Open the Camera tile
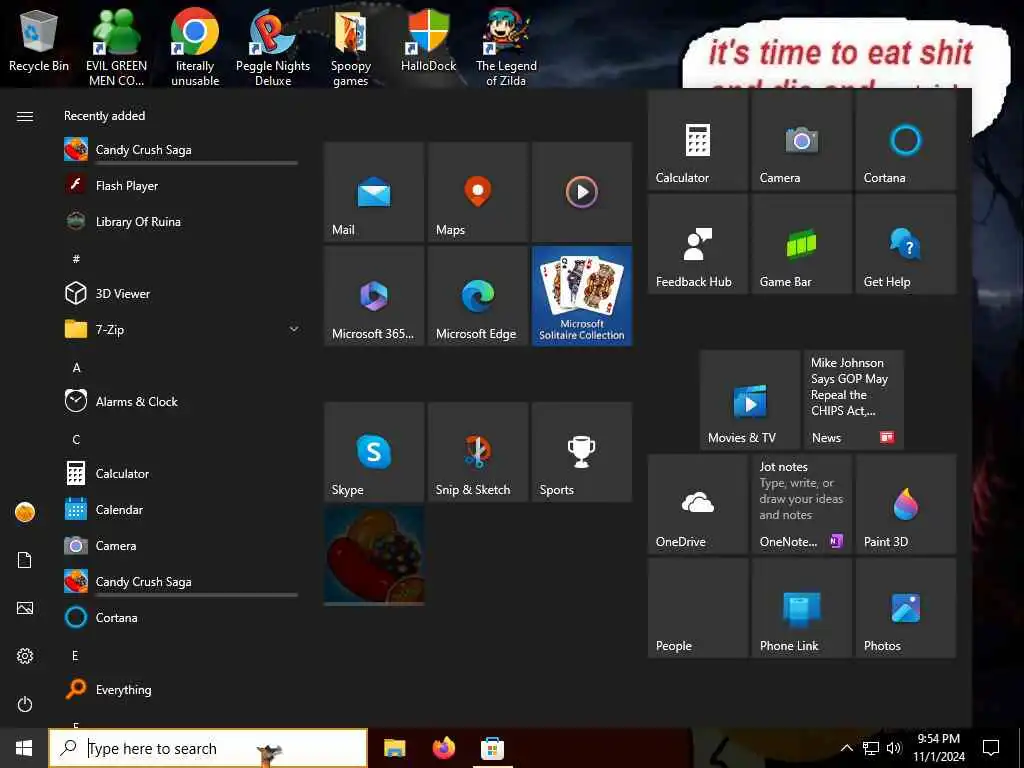The image size is (1024, 768). (802, 140)
